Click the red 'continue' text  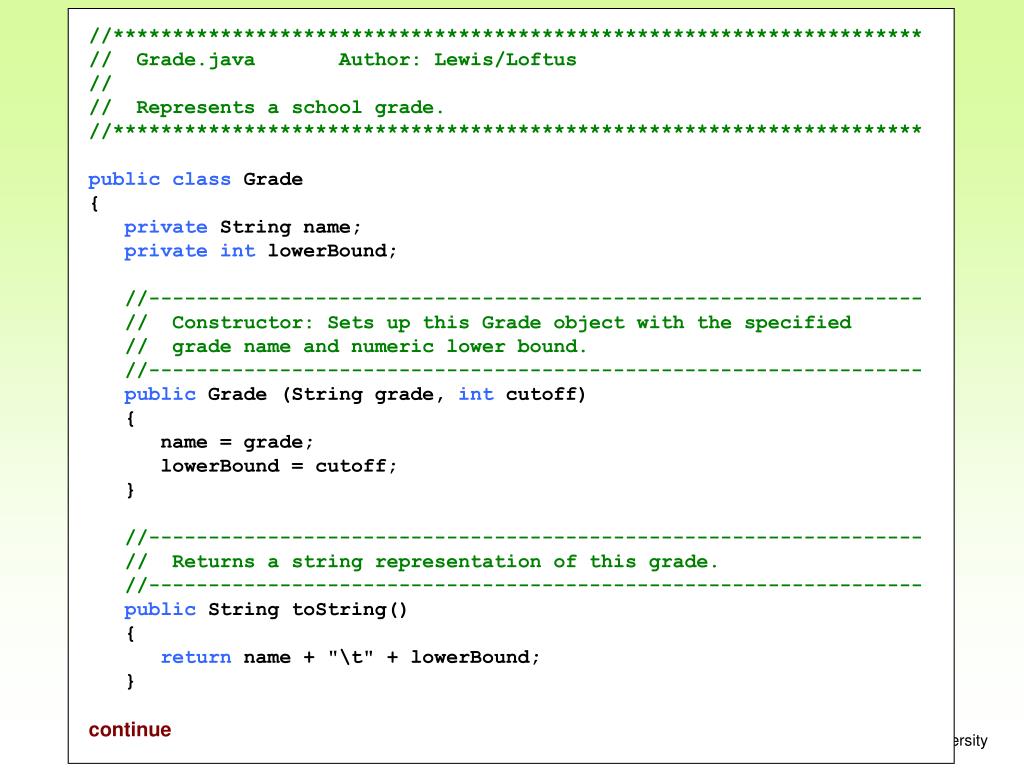(x=130, y=729)
